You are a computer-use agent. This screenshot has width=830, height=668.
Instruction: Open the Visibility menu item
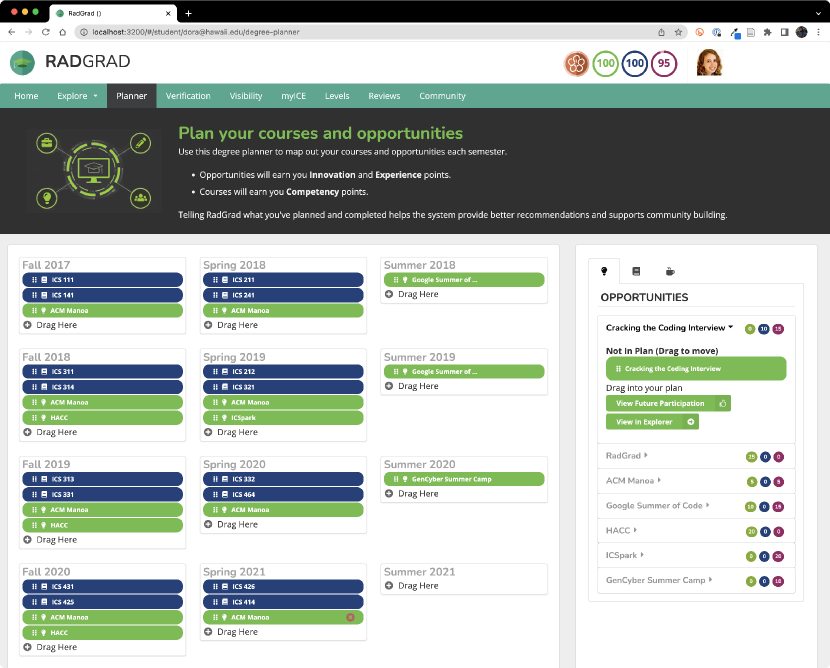[x=246, y=96]
